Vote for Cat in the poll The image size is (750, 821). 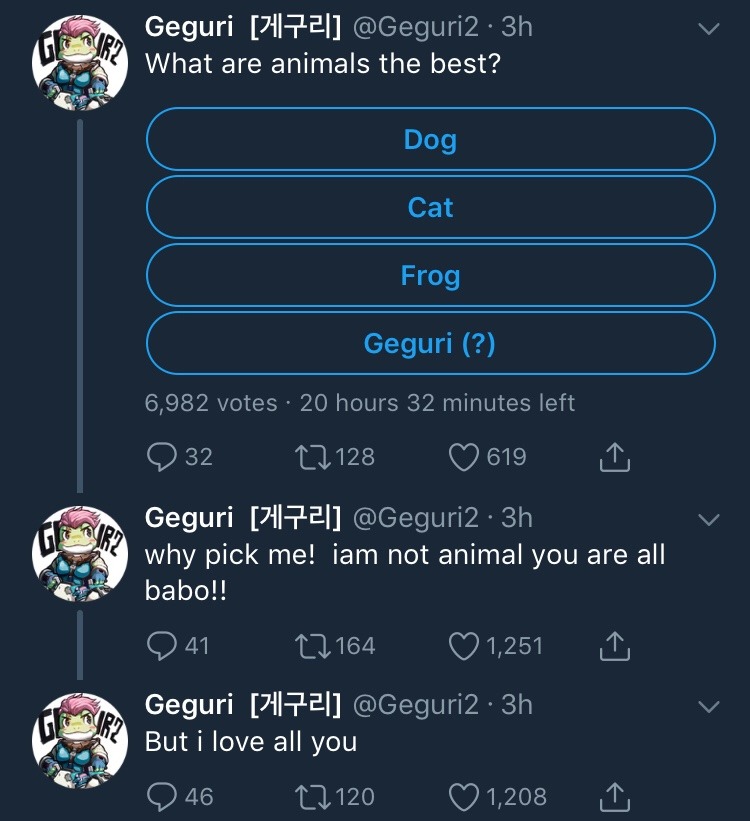pos(430,207)
